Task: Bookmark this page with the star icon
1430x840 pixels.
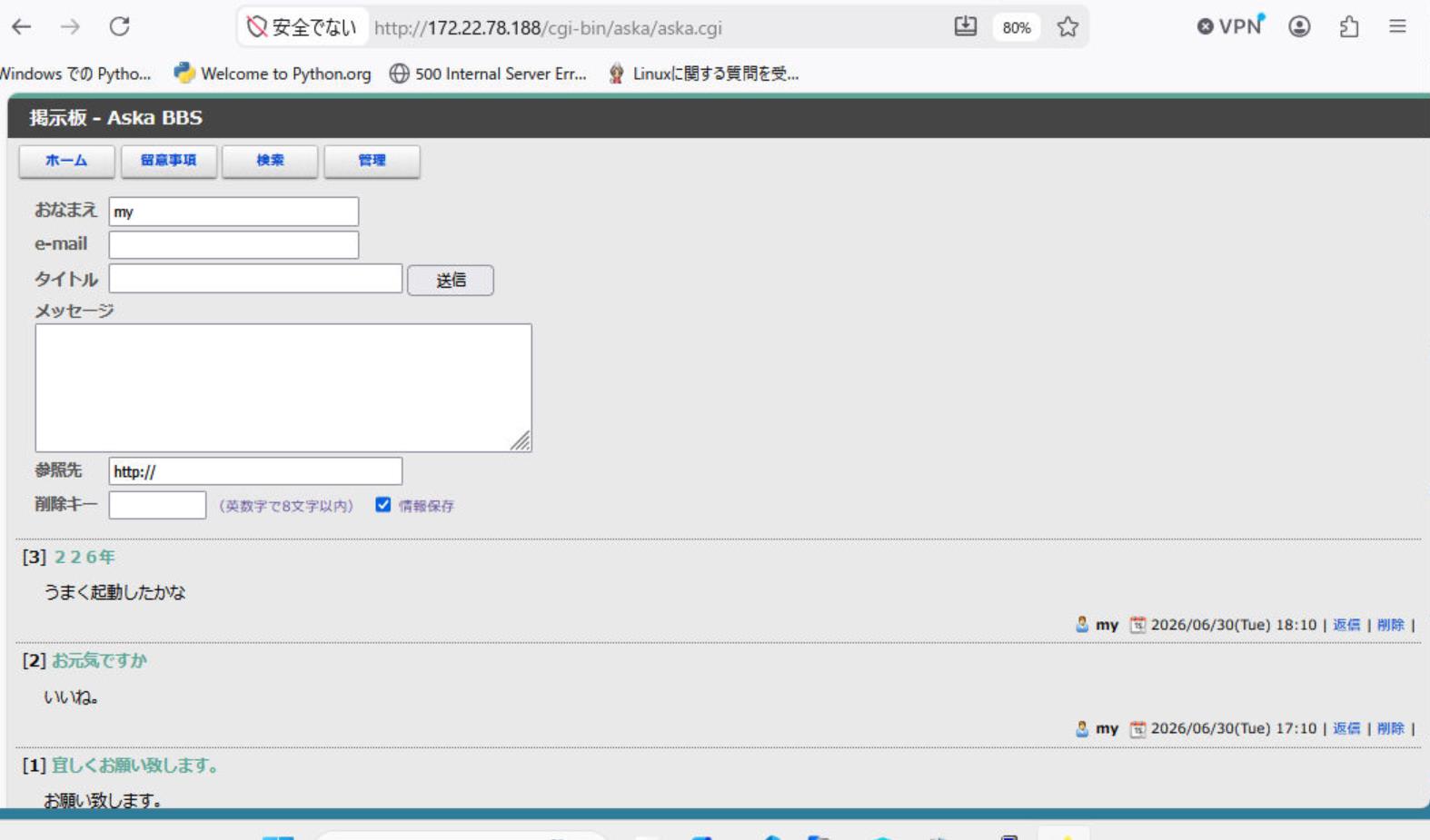Action: 1068,27
